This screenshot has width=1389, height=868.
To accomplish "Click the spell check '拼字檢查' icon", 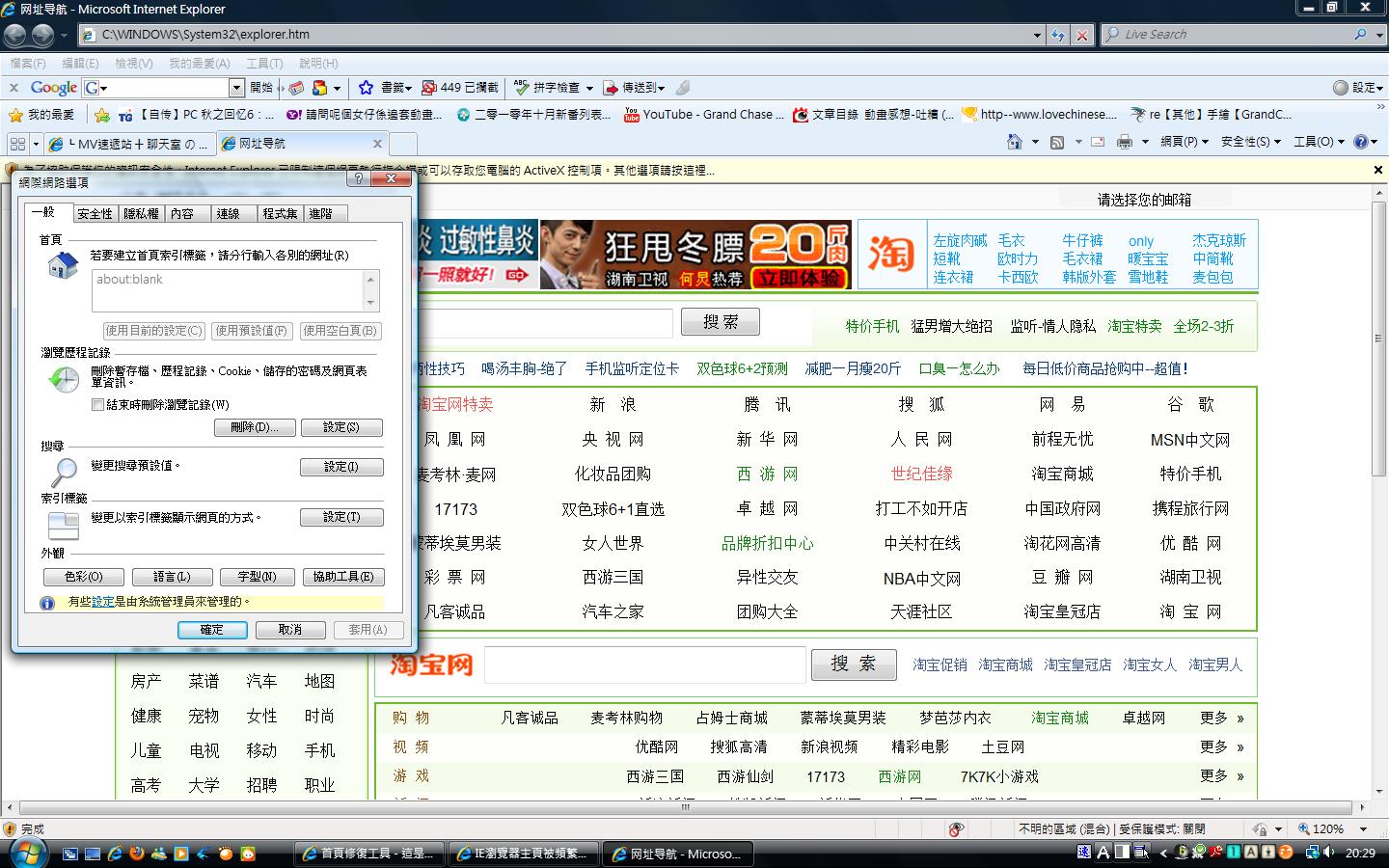I will click(522, 88).
